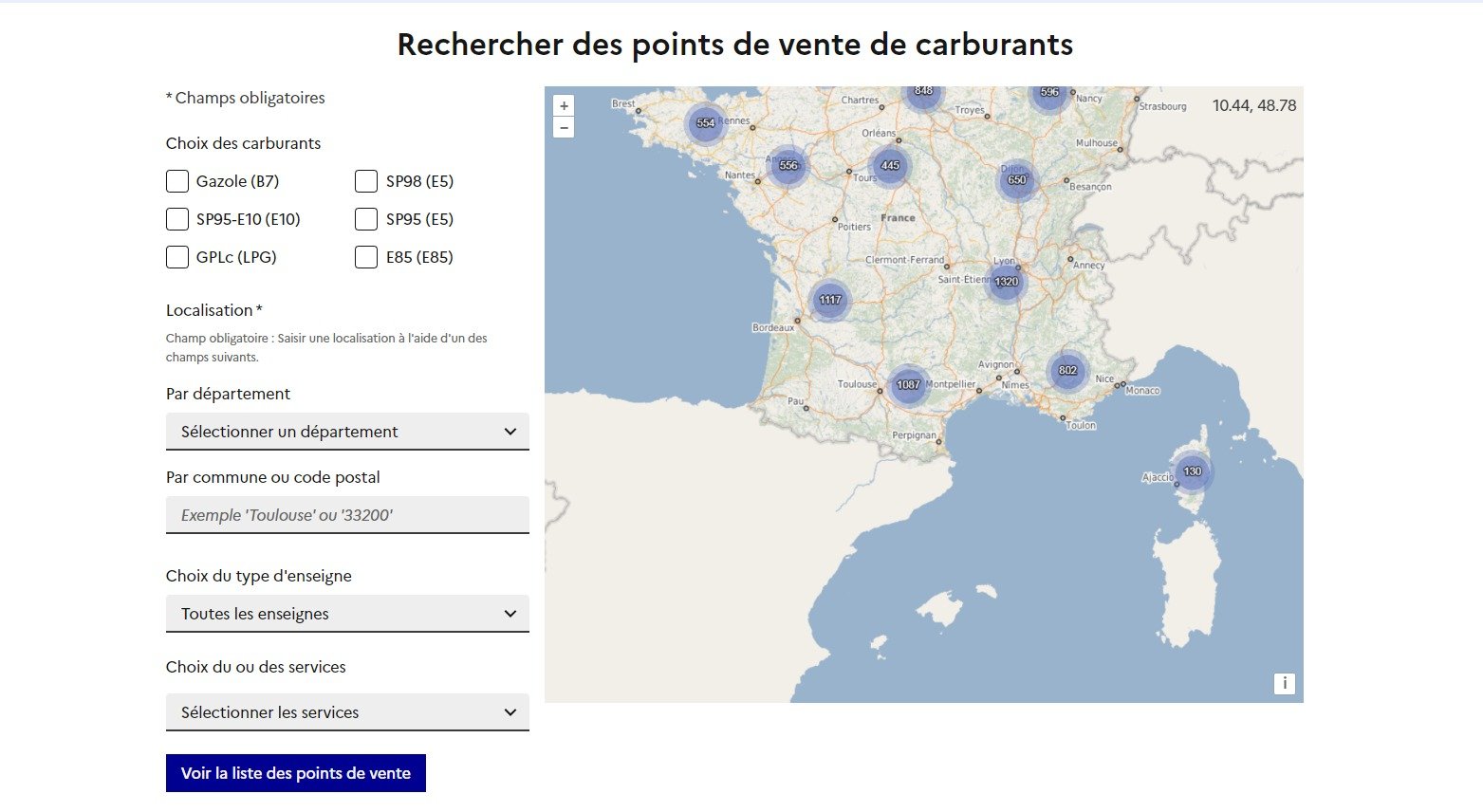Click the Orléans label on the map
The width and height of the screenshot is (1483, 812).
click(879, 133)
